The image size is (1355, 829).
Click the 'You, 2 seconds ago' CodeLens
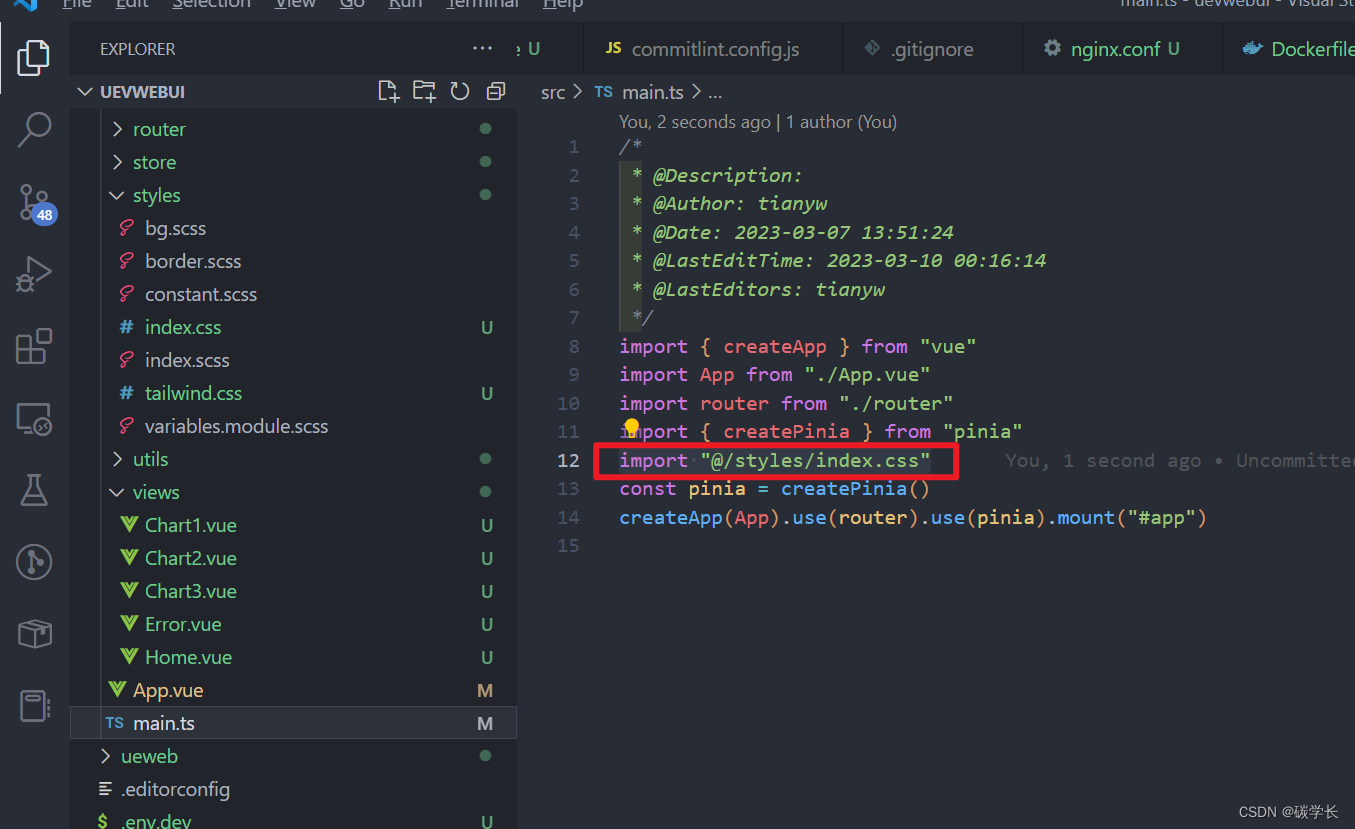point(695,122)
